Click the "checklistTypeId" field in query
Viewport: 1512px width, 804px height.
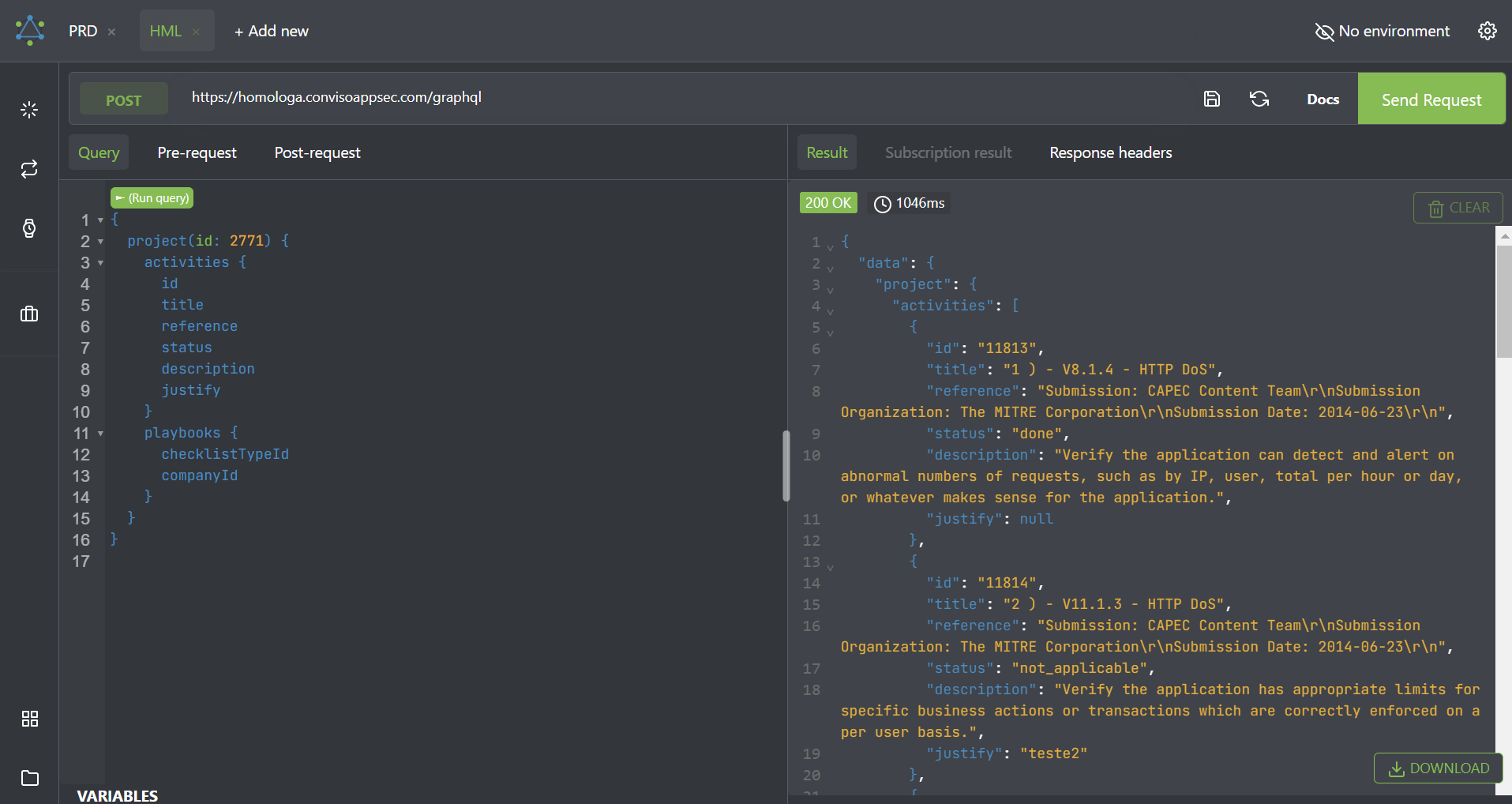coord(225,454)
